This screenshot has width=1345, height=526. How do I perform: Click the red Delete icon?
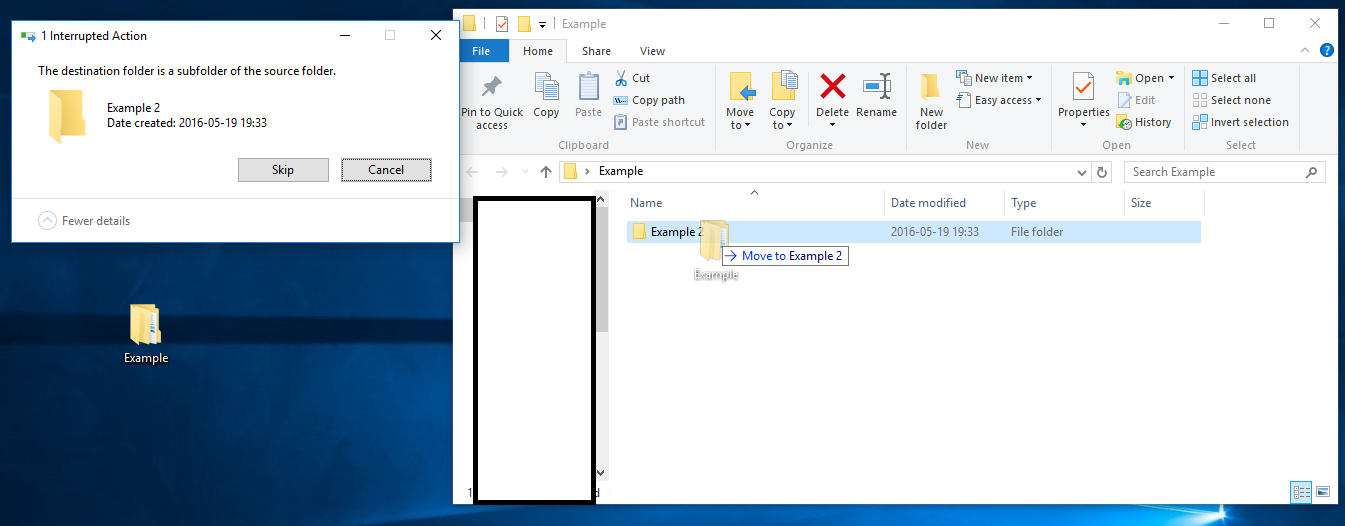[832, 86]
